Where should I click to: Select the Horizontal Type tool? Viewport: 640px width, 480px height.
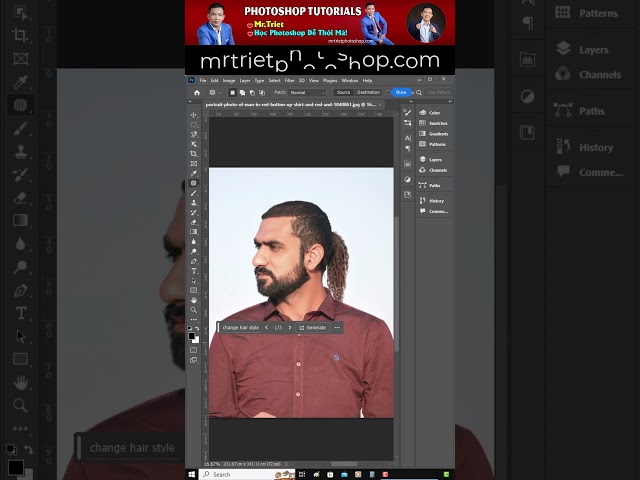pos(194,271)
